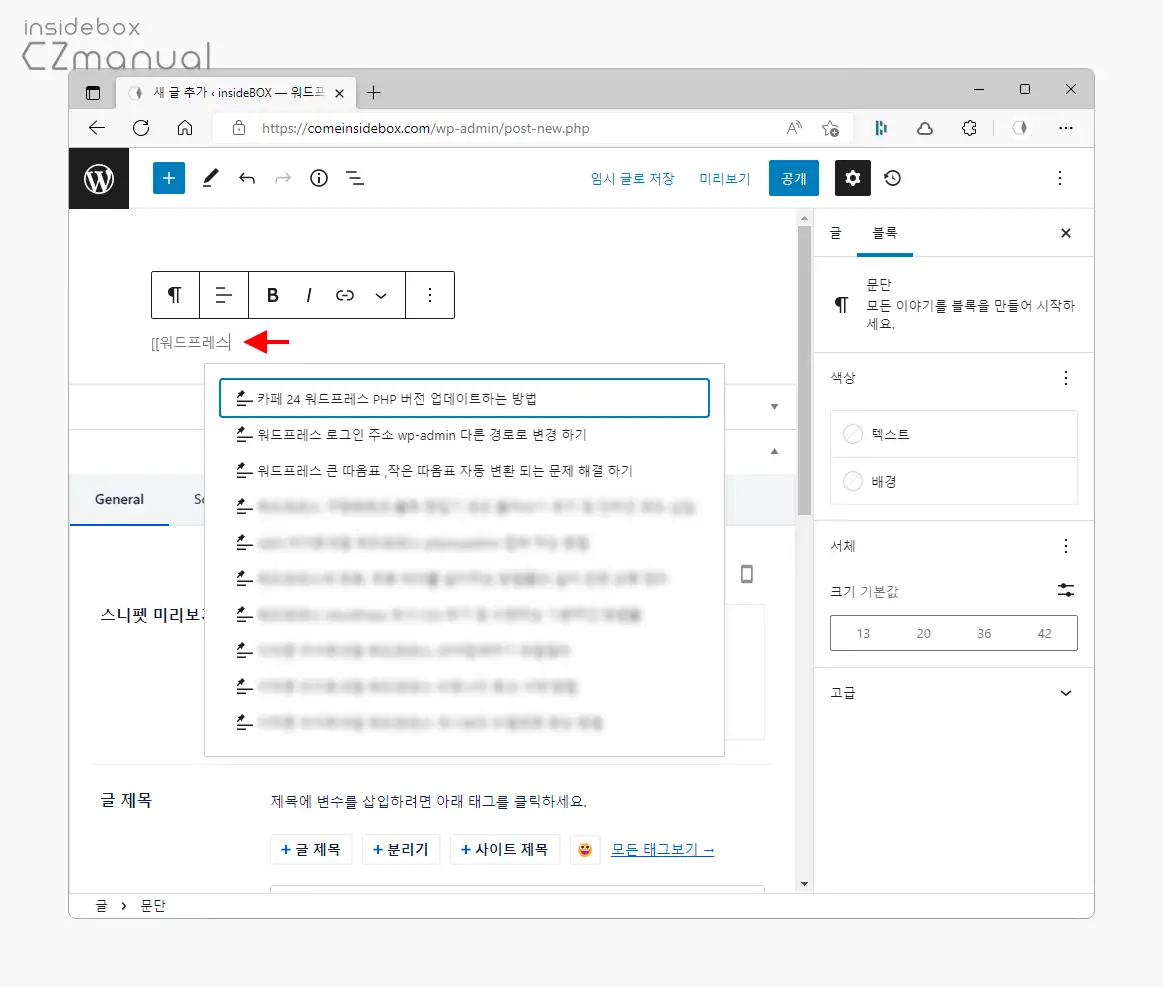Toggle custom font size slider icon
Screen dimensions: 1163x987
pos(1066,590)
